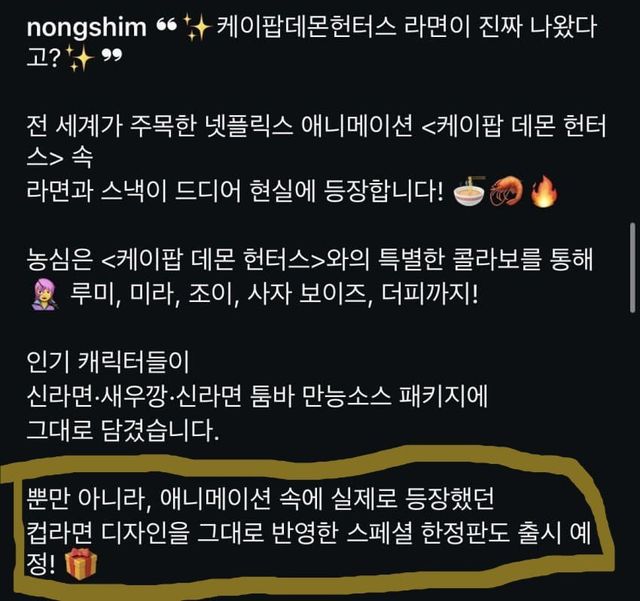Click the gift box emoji
The height and width of the screenshot is (601, 640).
pos(81,564)
